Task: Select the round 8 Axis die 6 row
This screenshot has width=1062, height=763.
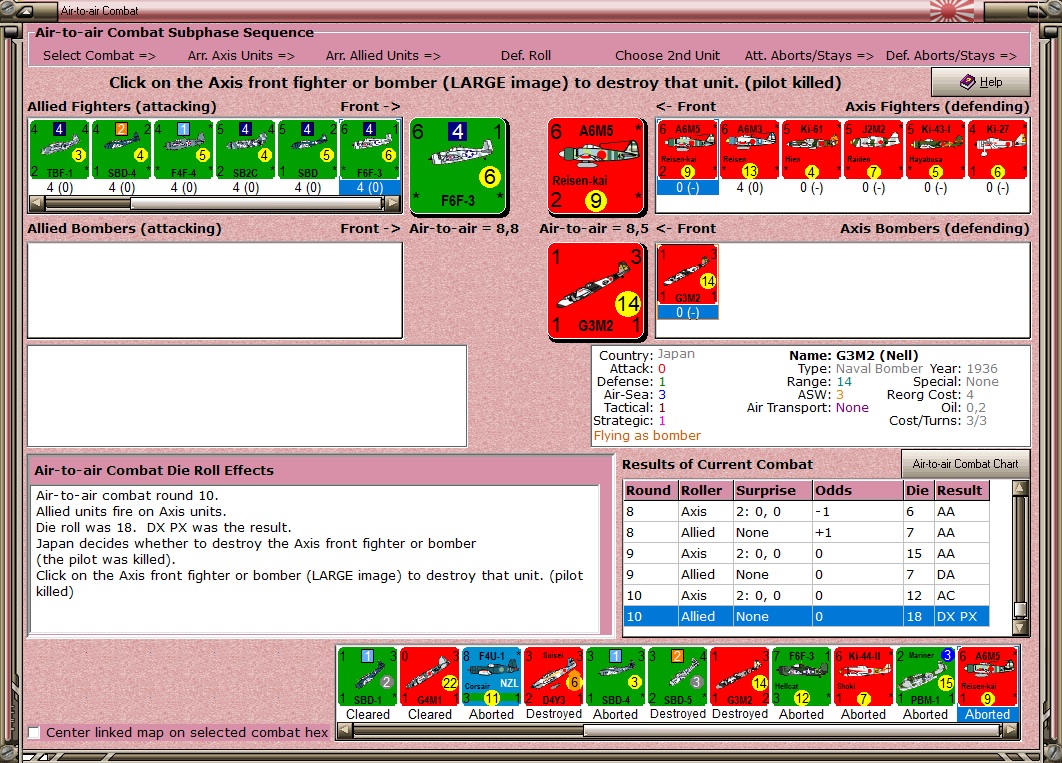Action: pos(806,511)
